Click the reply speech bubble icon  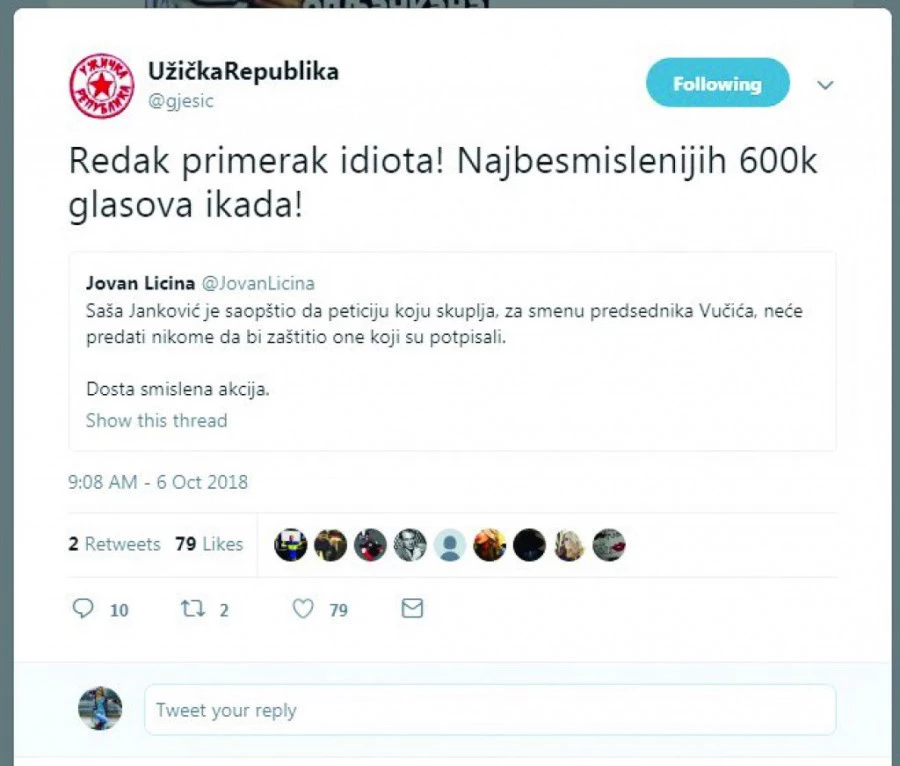click(83, 608)
